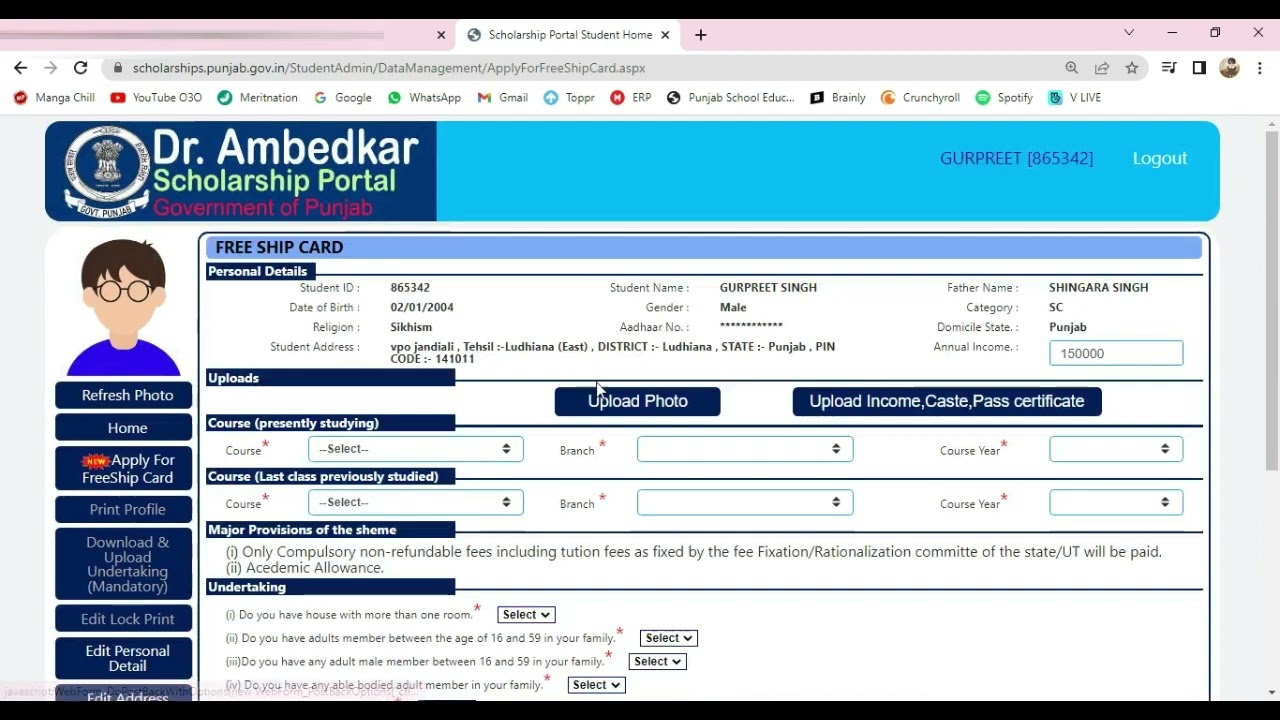This screenshot has width=1280, height=720.
Task: Go back to the previous page
Action: 20,68
